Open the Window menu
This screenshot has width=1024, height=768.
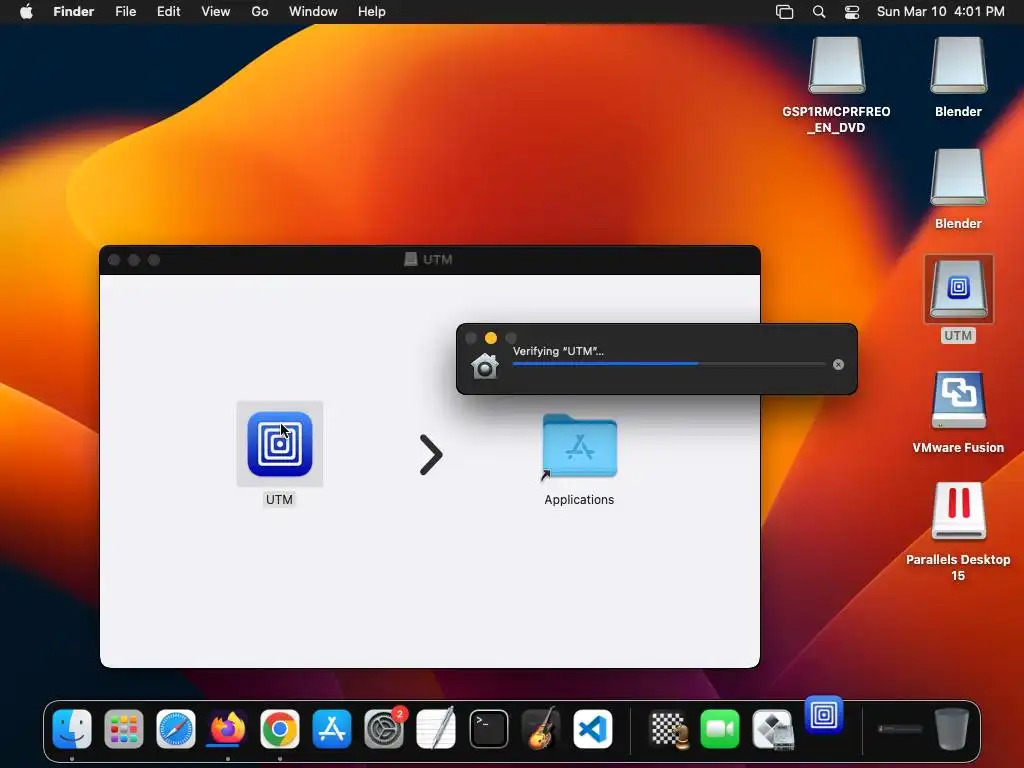pyautogui.click(x=313, y=12)
